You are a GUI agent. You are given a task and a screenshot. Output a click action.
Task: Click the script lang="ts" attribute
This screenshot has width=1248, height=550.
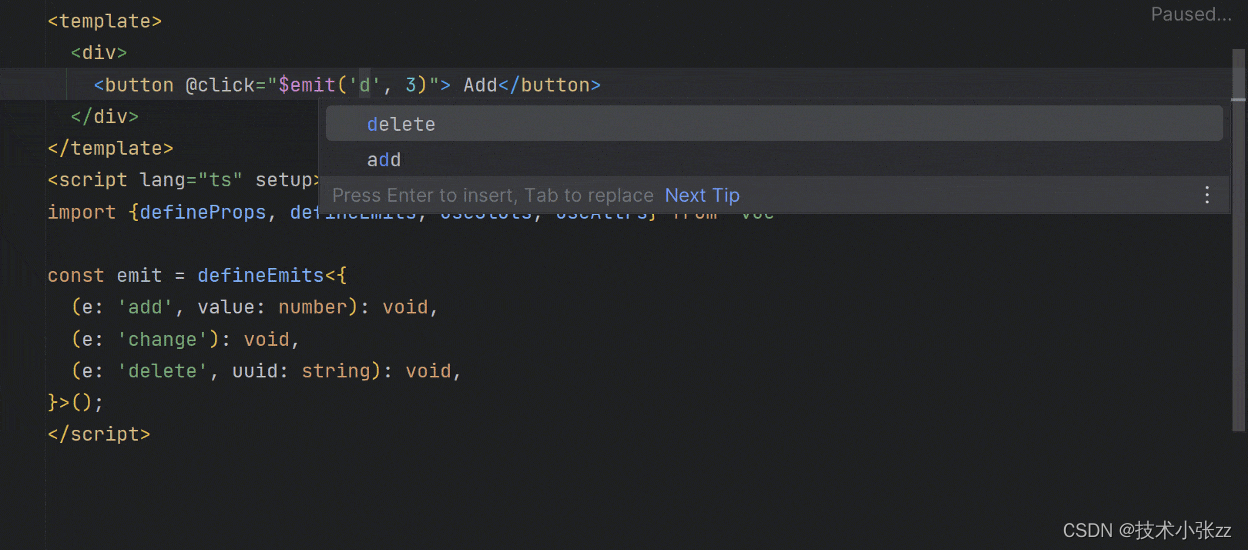(x=191, y=180)
